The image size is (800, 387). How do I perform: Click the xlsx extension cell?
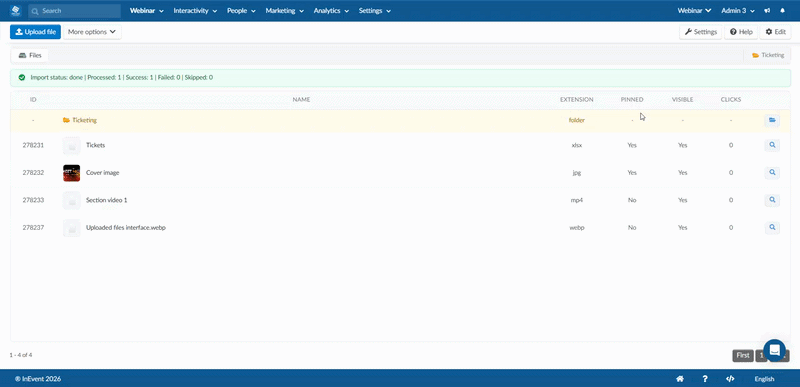[577, 145]
